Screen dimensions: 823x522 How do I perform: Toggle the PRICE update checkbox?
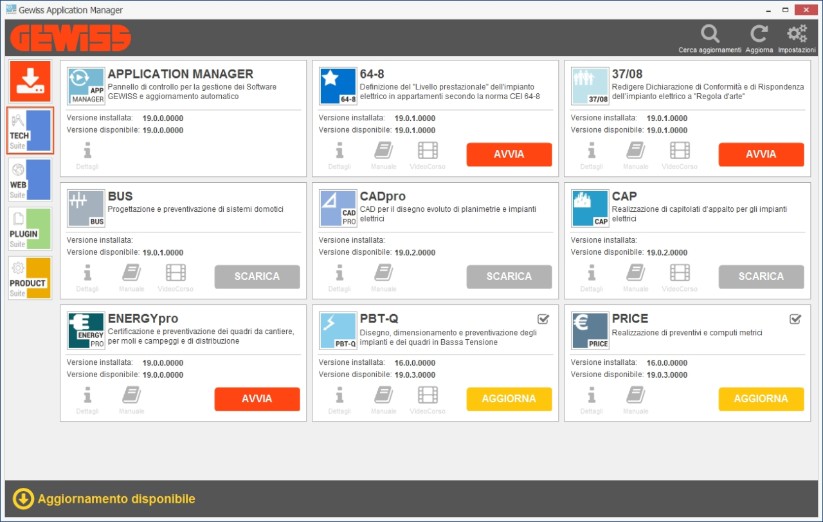(x=795, y=319)
